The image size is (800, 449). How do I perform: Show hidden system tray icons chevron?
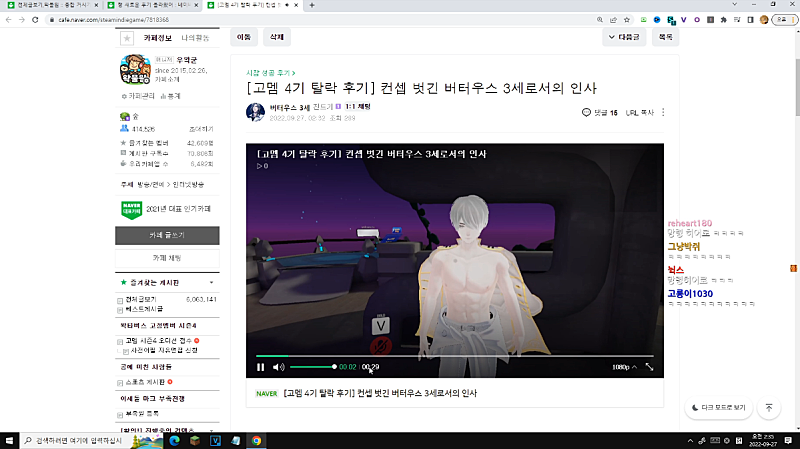coord(690,440)
